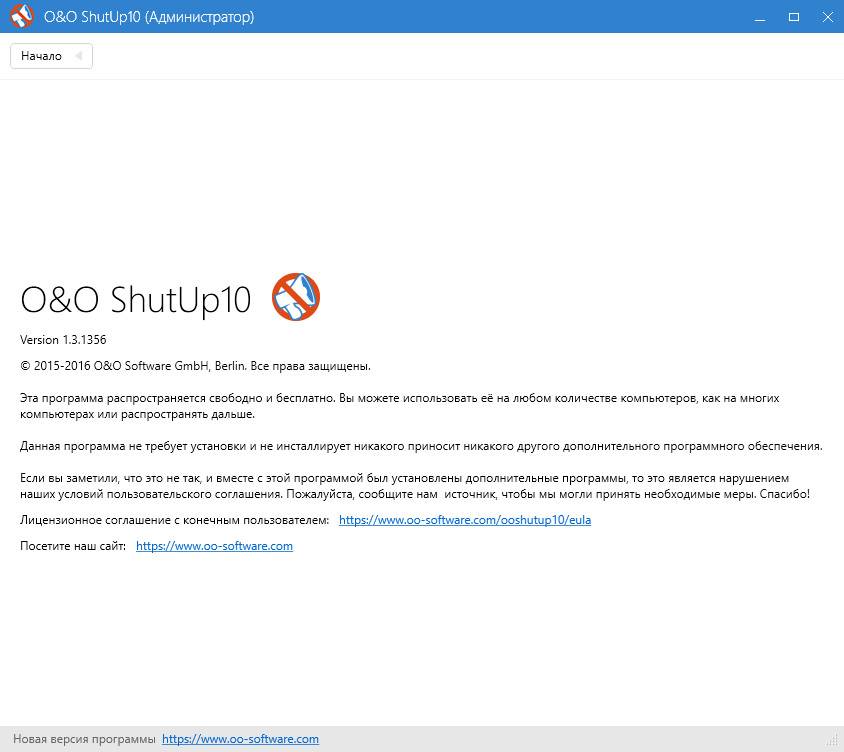Click the Начало back button
844x752 pixels.
51,56
